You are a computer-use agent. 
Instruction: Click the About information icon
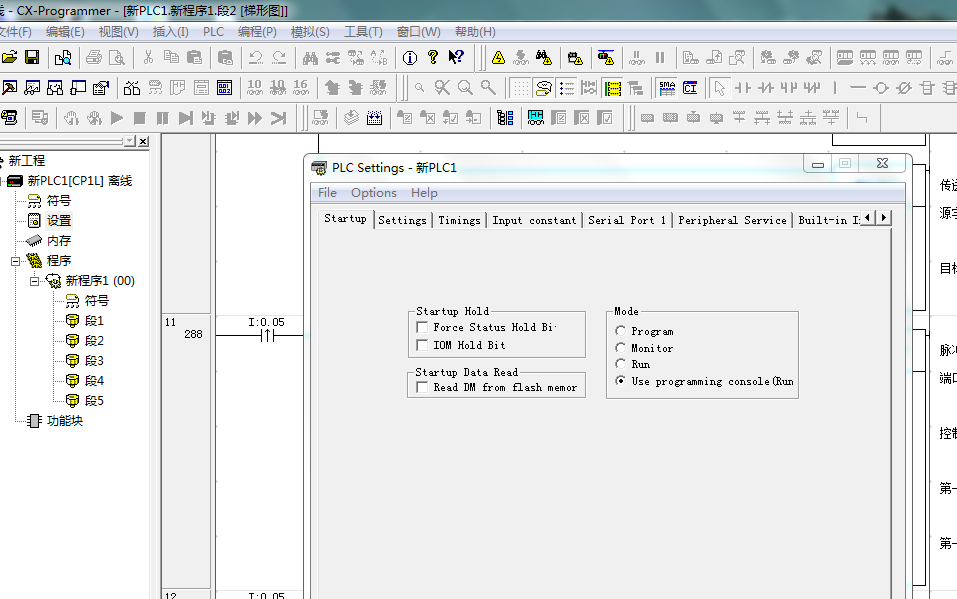410,58
